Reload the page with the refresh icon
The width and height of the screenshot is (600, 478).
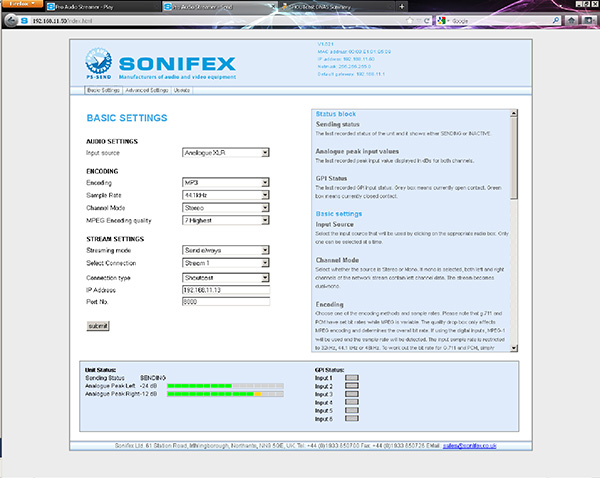427,21
